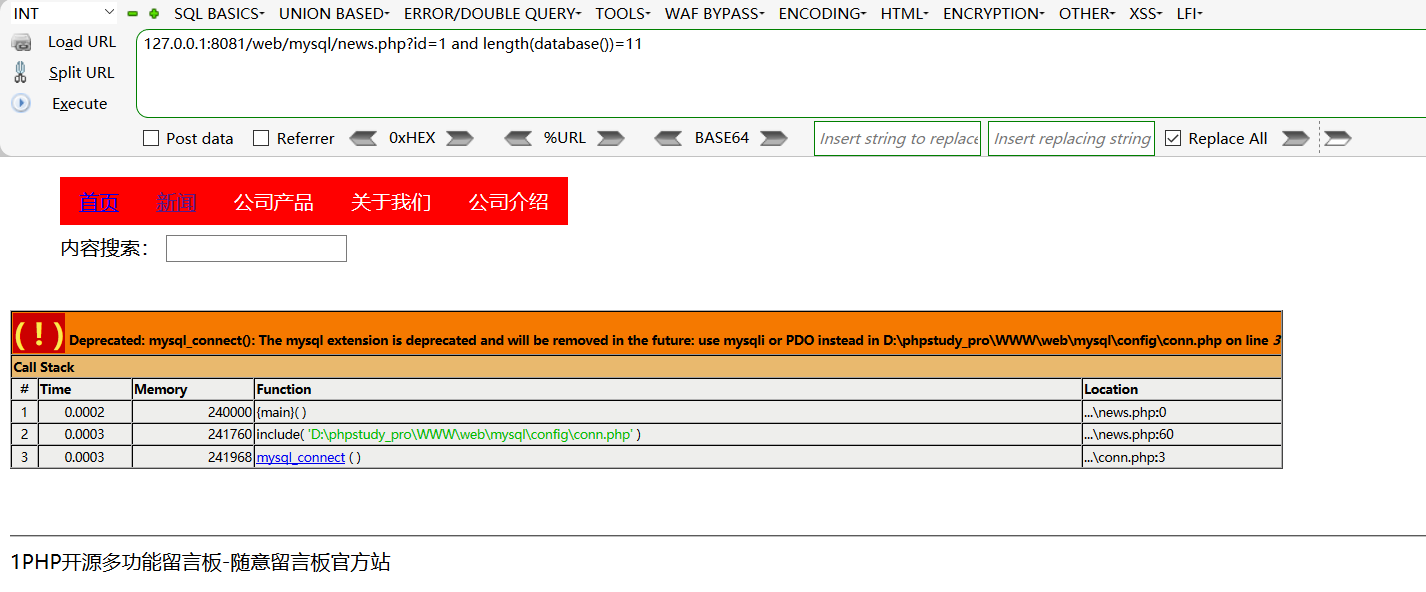Image resolution: width=1426 pixels, height=592 pixels.
Task: Open the UNION BASED dropdown menu
Action: click(334, 14)
